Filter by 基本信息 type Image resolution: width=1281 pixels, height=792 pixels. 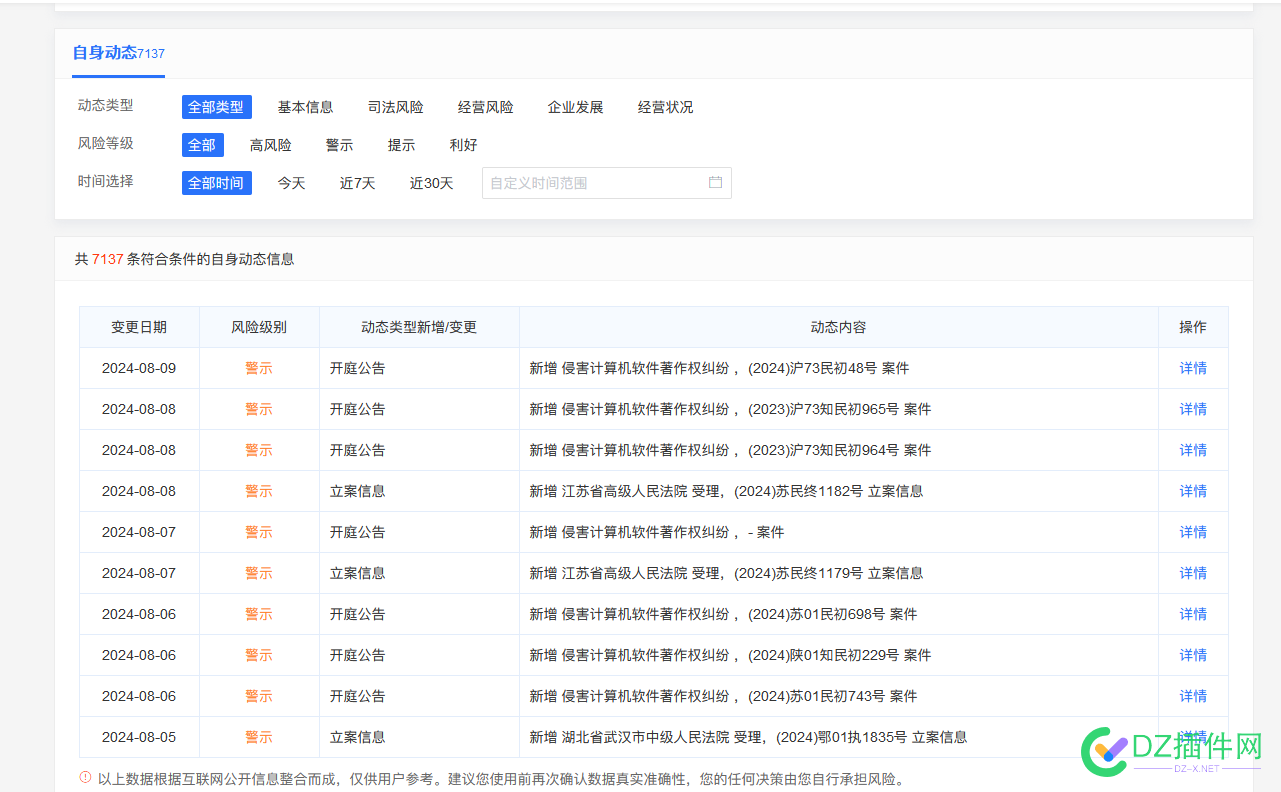tap(305, 107)
